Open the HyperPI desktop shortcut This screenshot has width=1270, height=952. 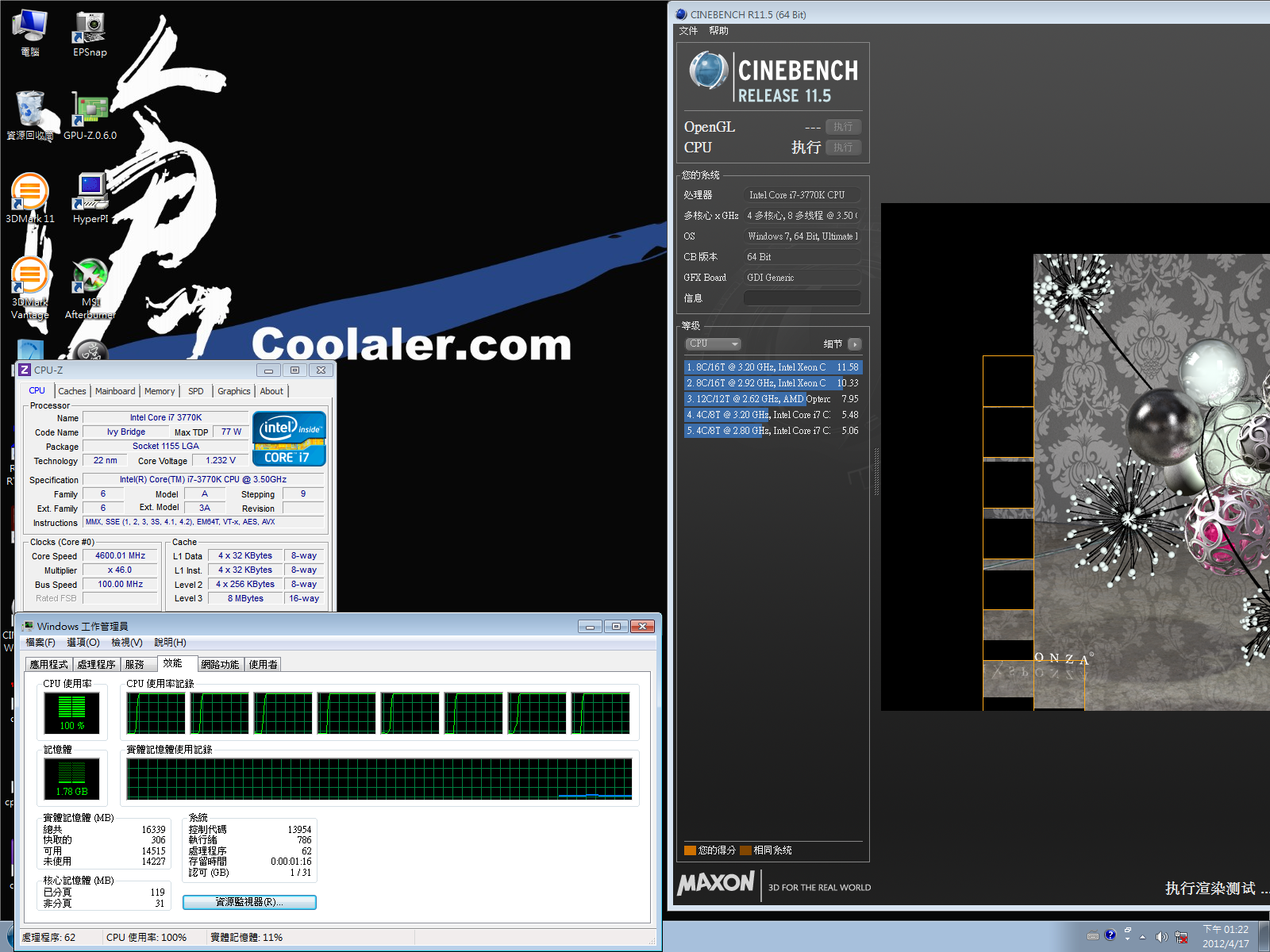click(90, 198)
